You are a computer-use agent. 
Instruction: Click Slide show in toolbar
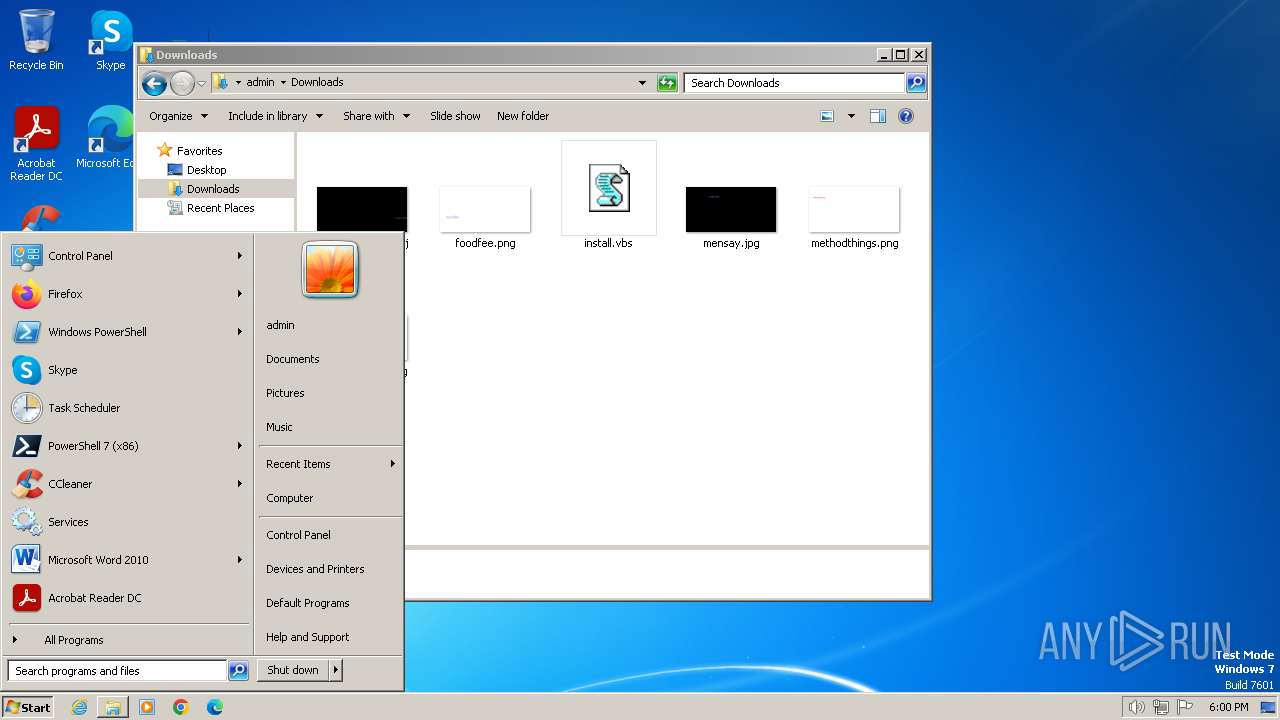[455, 116]
